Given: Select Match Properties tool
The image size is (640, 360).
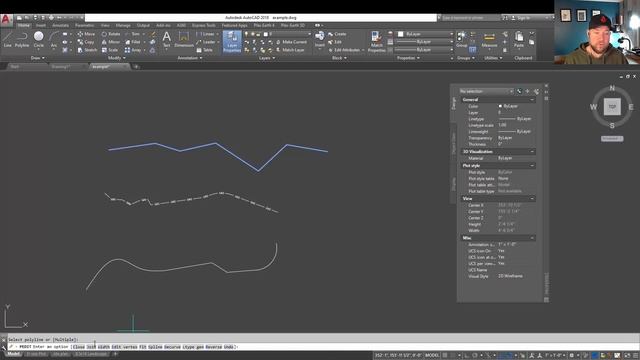Looking at the screenshot, I should point(376,42).
